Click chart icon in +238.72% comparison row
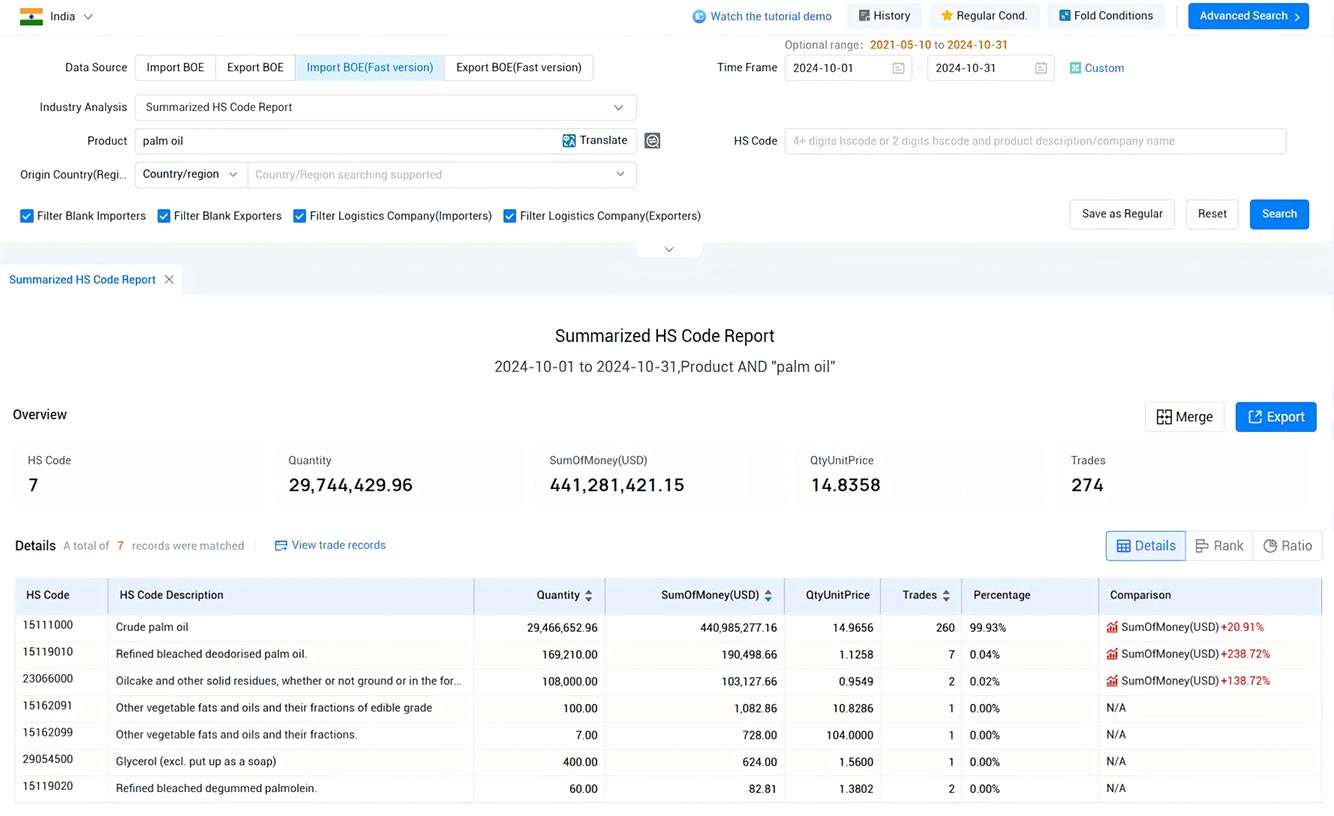The height and width of the screenshot is (816, 1334). (1112, 654)
